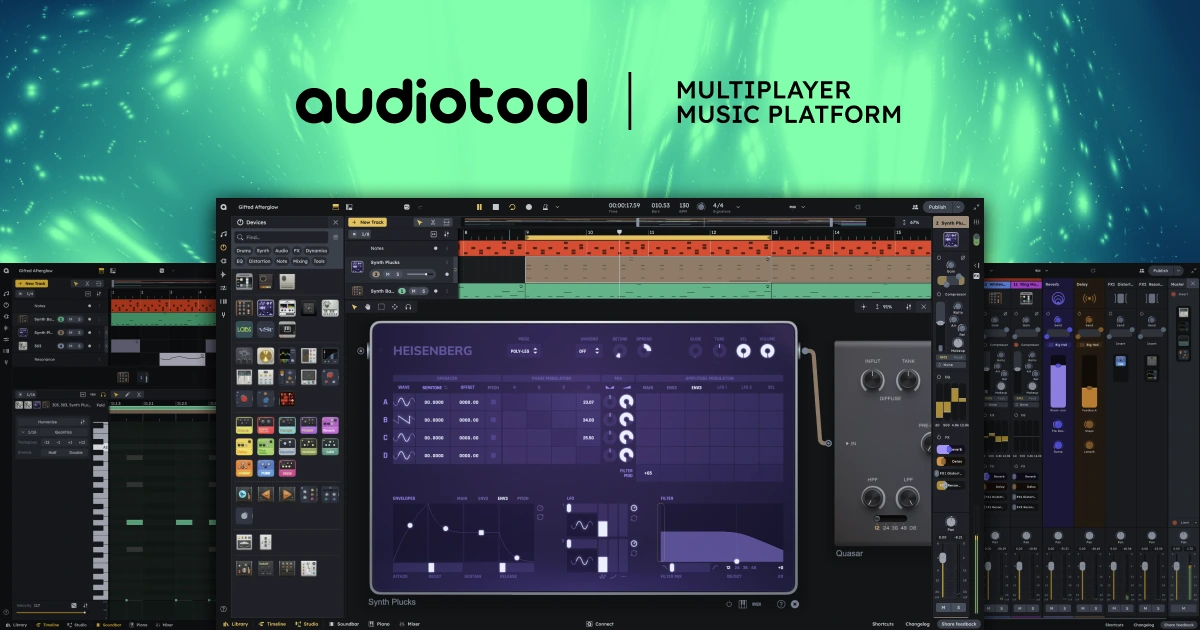
Task: Open the mixer sliders icon beside the Synth Plu... tab
Action: (976, 223)
